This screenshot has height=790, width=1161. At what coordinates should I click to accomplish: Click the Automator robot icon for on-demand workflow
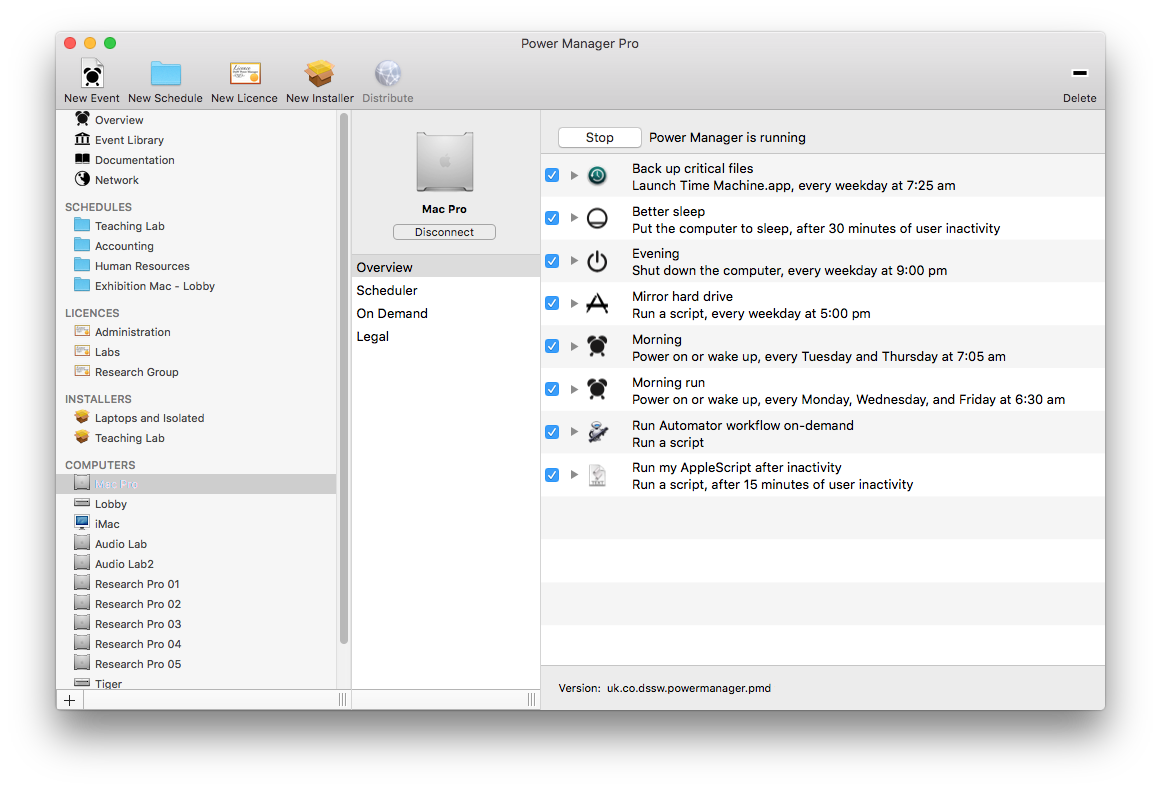pos(598,432)
